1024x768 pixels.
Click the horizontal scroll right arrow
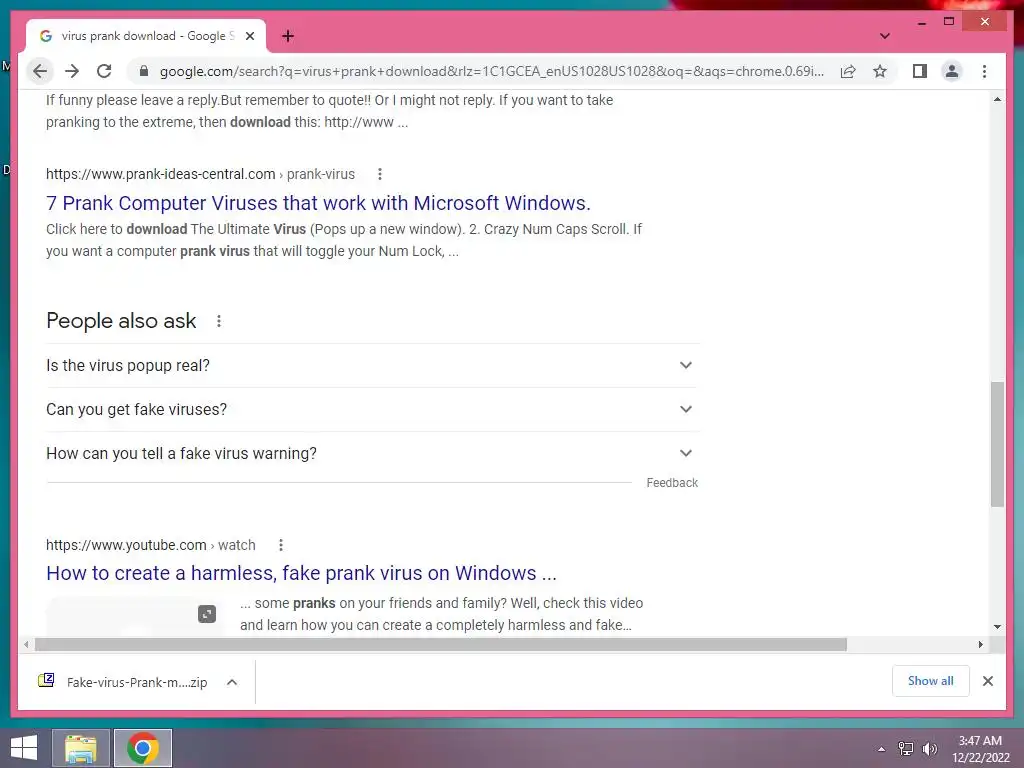[x=981, y=645]
